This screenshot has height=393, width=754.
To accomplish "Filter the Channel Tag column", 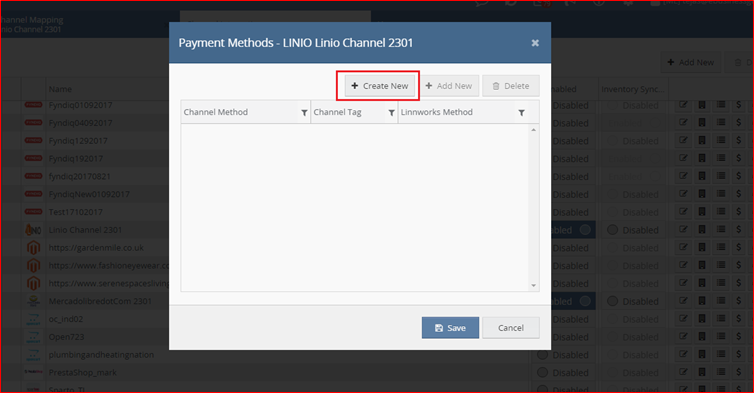I will pyautogui.click(x=391, y=113).
